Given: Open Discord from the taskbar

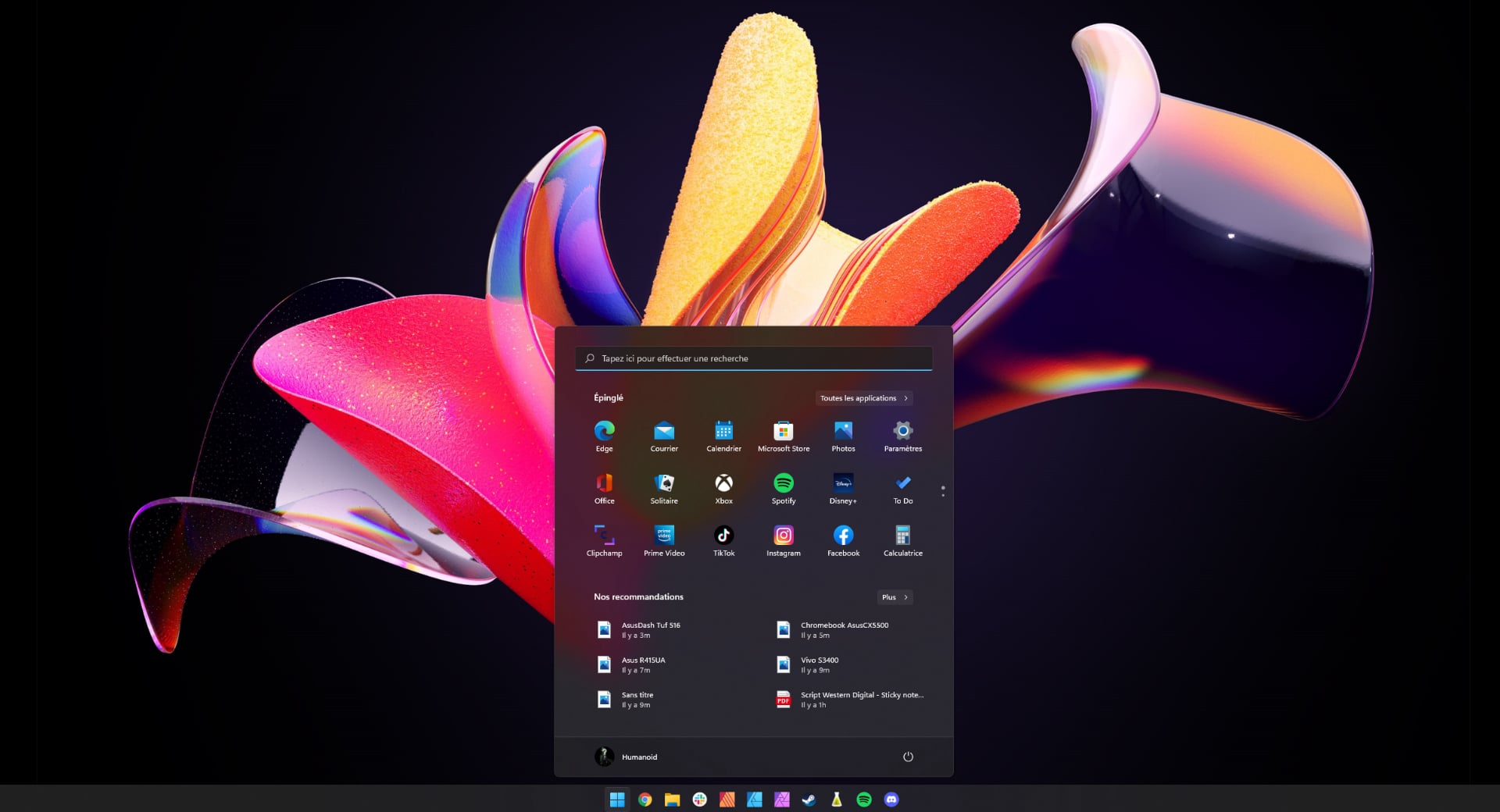Looking at the screenshot, I should click(891, 800).
